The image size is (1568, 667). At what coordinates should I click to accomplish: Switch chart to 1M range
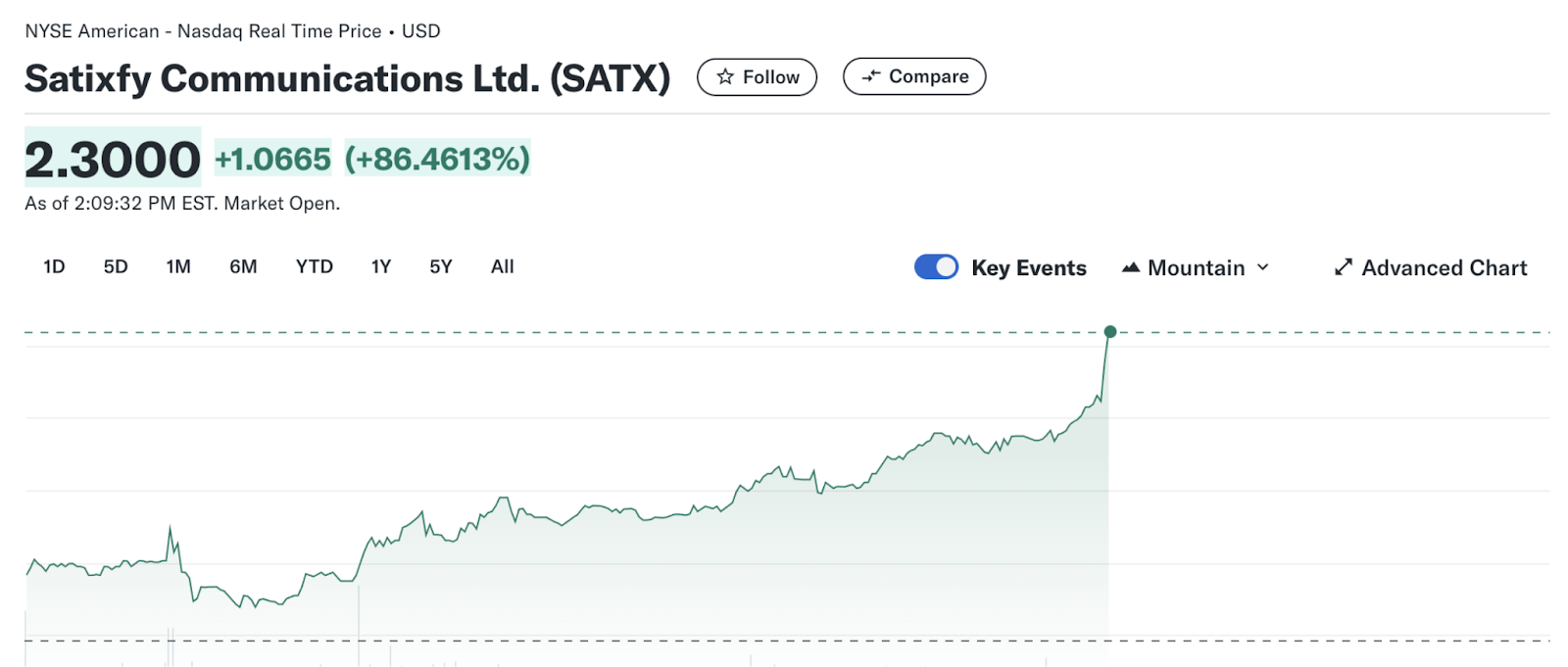click(x=178, y=266)
